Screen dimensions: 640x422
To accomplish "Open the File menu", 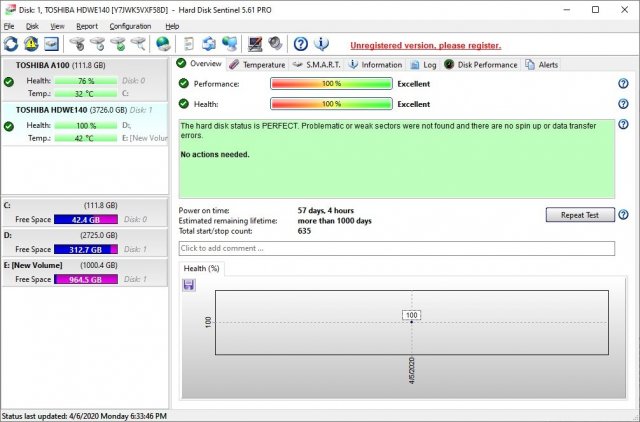I will pos(9,26).
